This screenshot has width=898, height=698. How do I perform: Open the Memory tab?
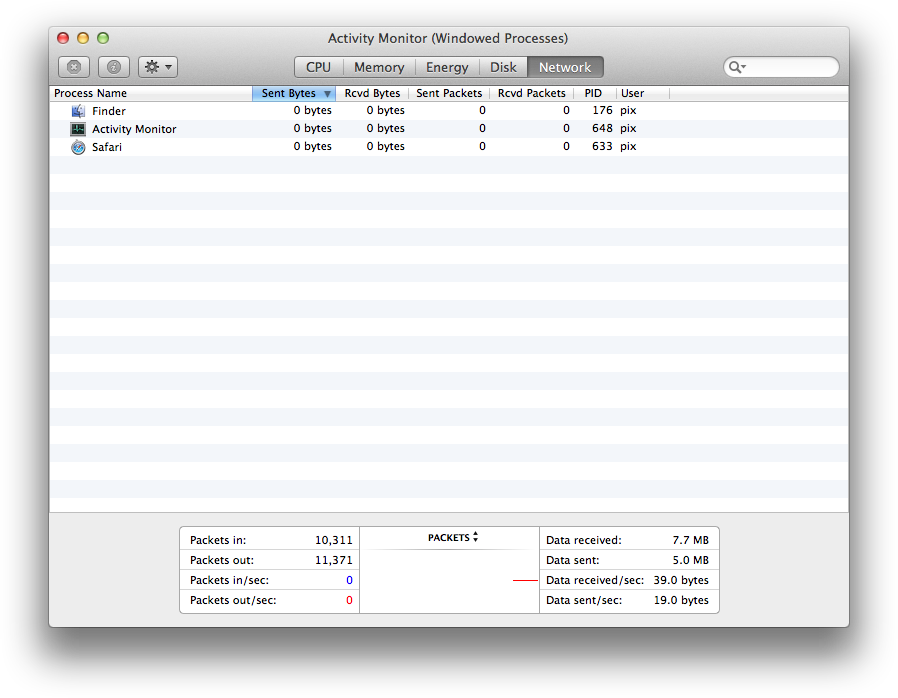click(379, 67)
